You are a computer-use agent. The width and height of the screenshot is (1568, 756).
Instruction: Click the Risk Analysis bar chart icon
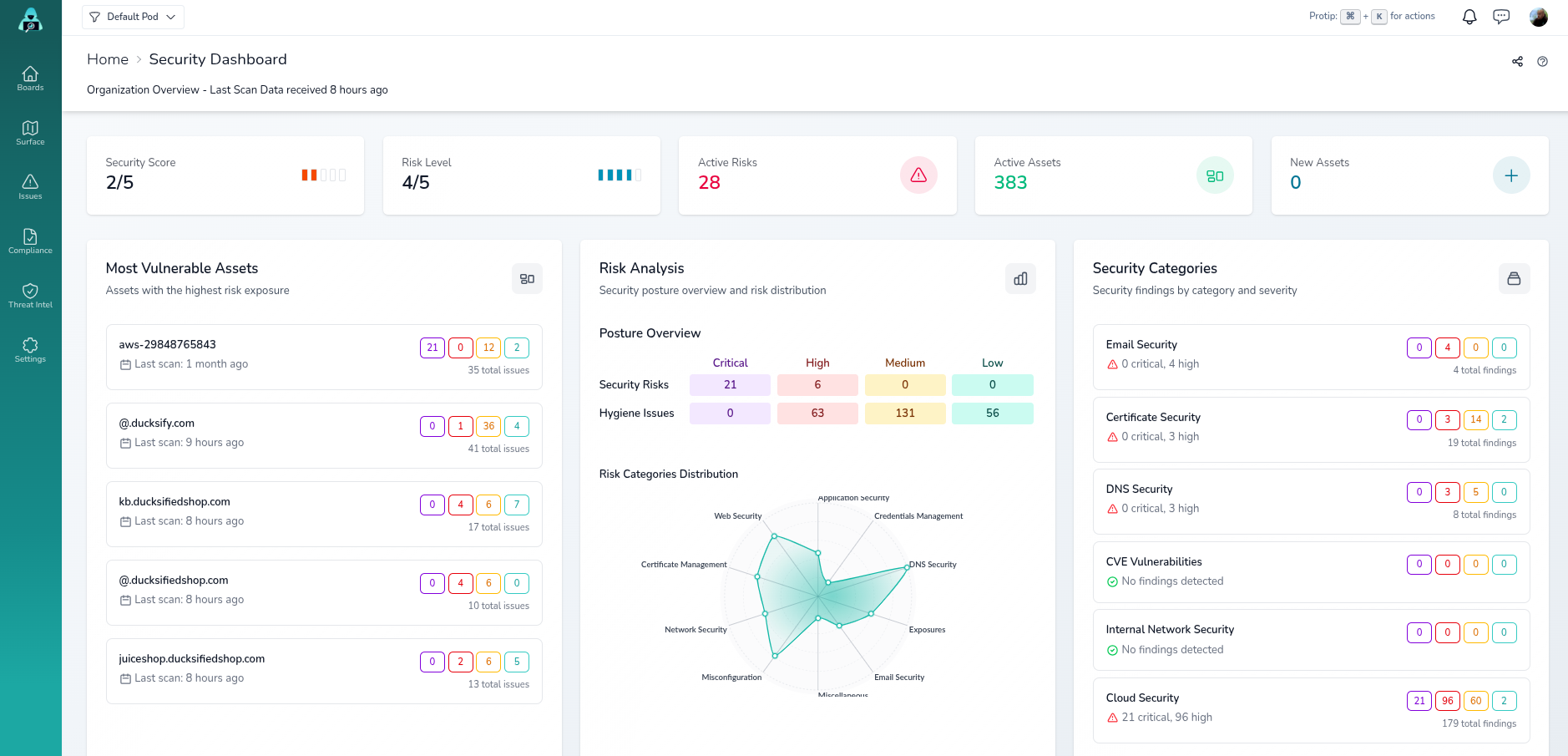pyautogui.click(x=1020, y=279)
